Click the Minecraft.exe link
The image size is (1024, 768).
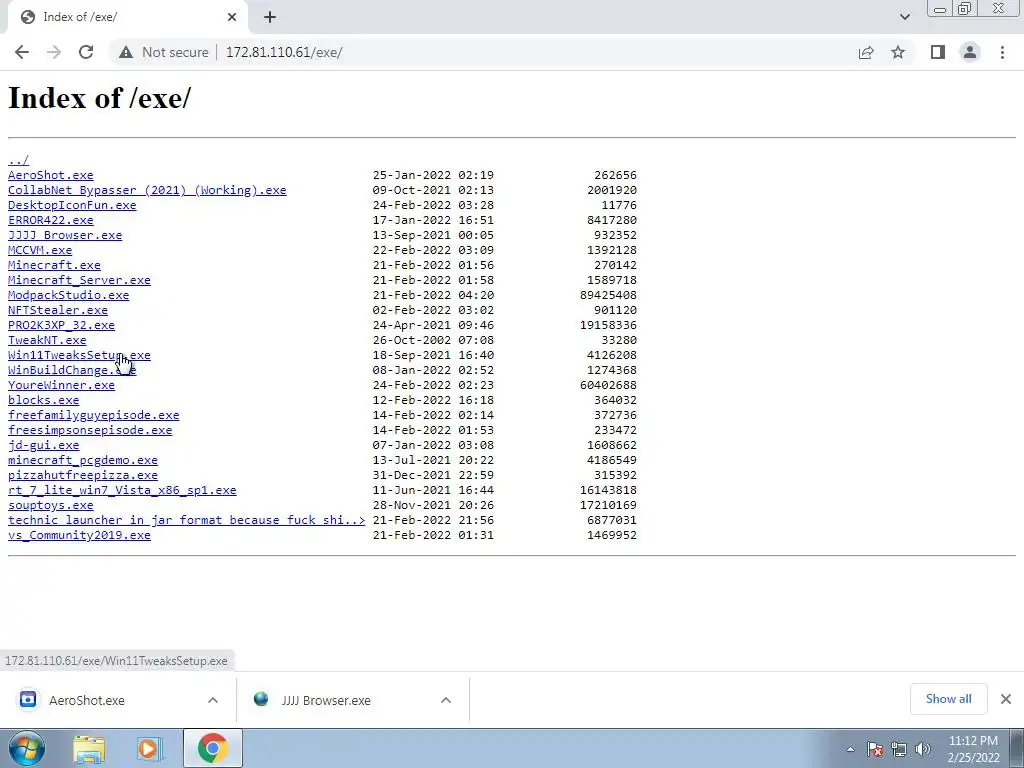pos(54,265)
